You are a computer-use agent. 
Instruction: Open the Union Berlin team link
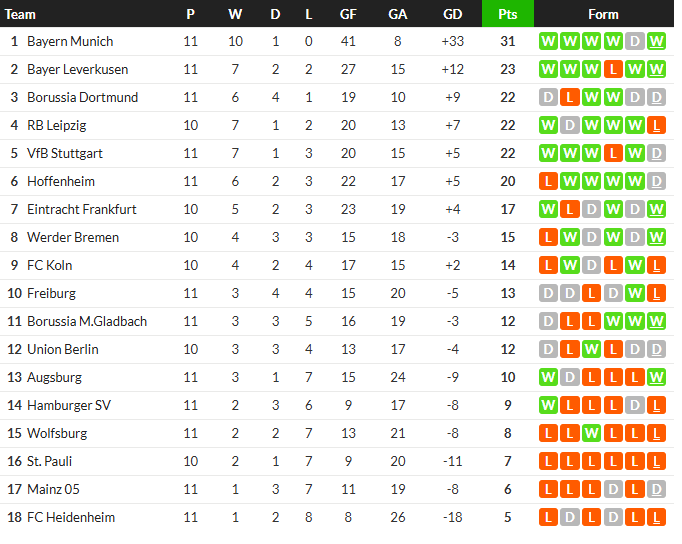pos(63,349)
